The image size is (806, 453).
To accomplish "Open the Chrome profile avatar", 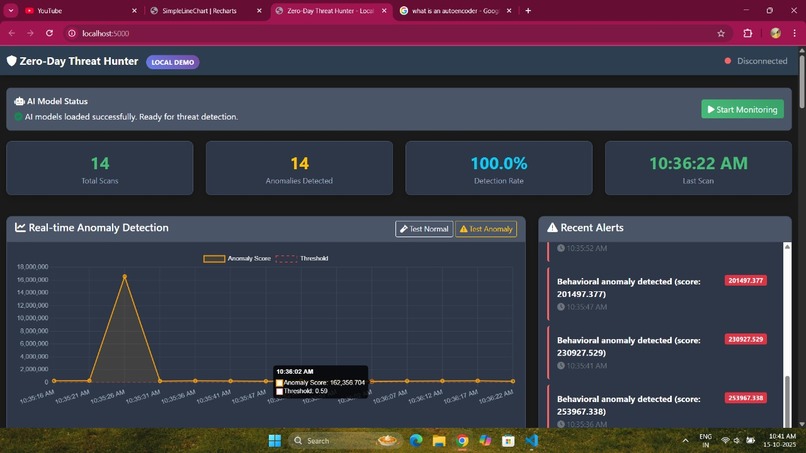I will click(776, 33).
